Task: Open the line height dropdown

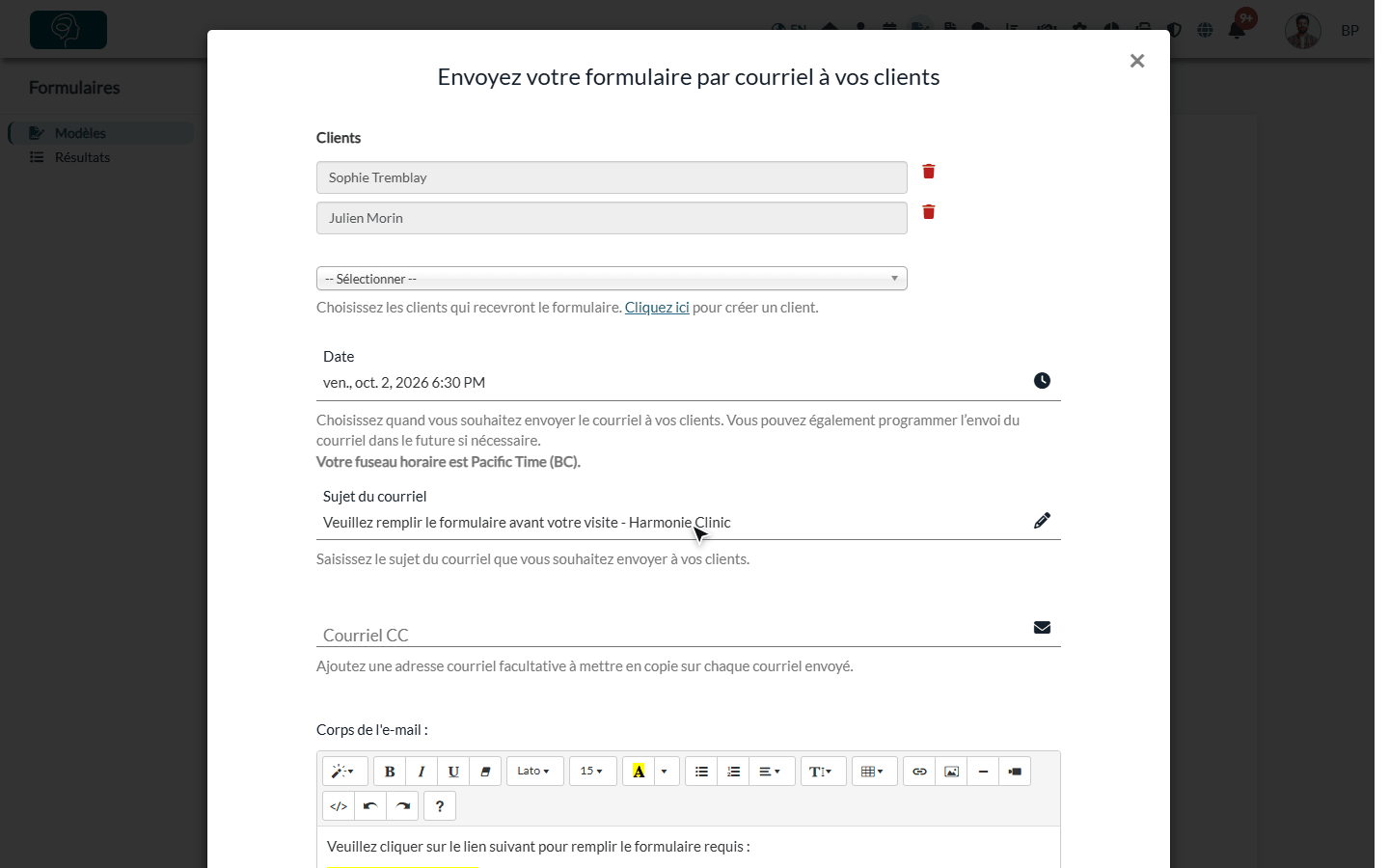Action: (823, 772)
